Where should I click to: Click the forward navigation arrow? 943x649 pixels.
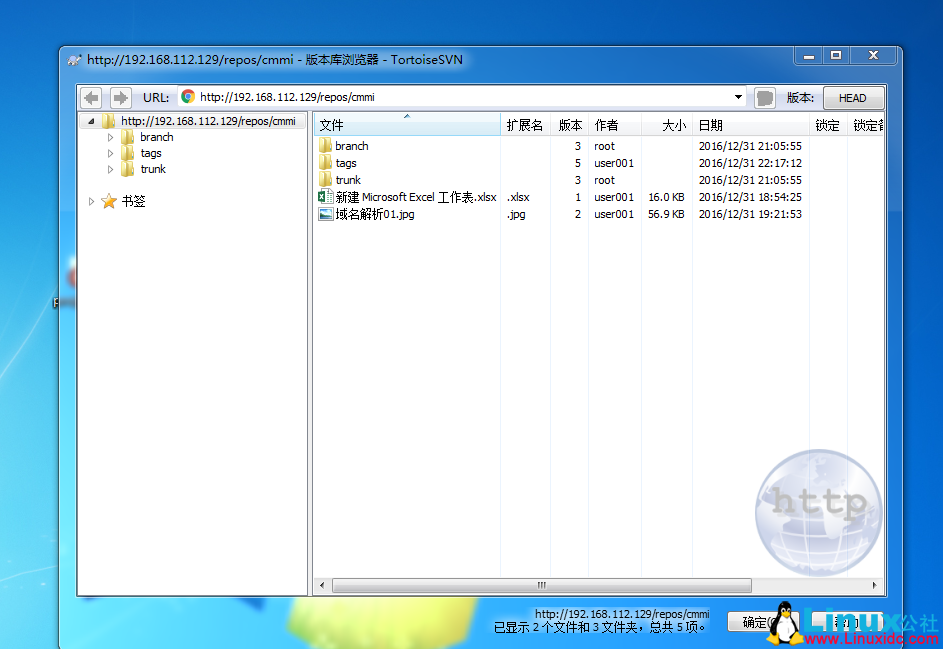[x=120, y=98]
